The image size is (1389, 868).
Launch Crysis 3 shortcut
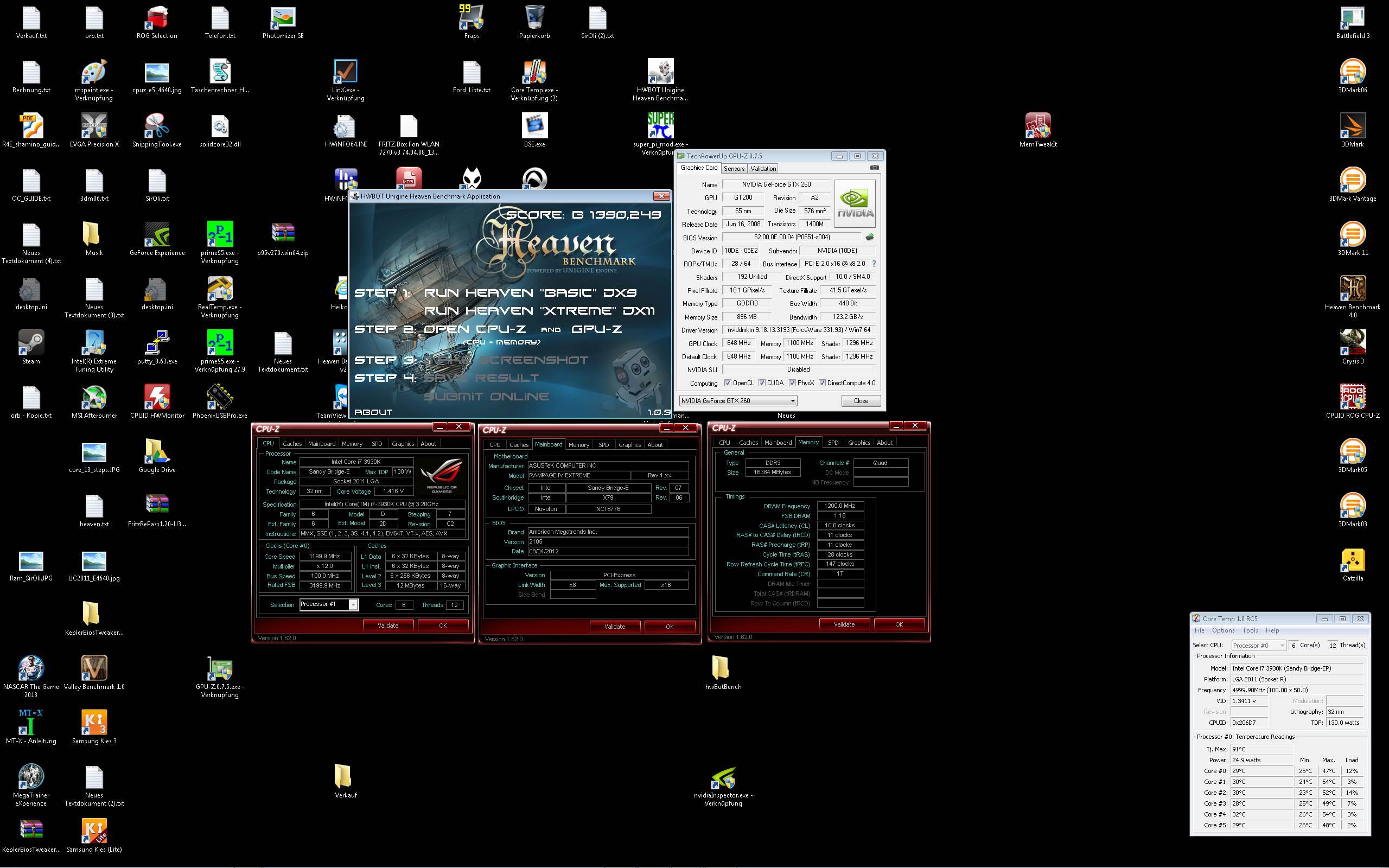(1353, 347)
